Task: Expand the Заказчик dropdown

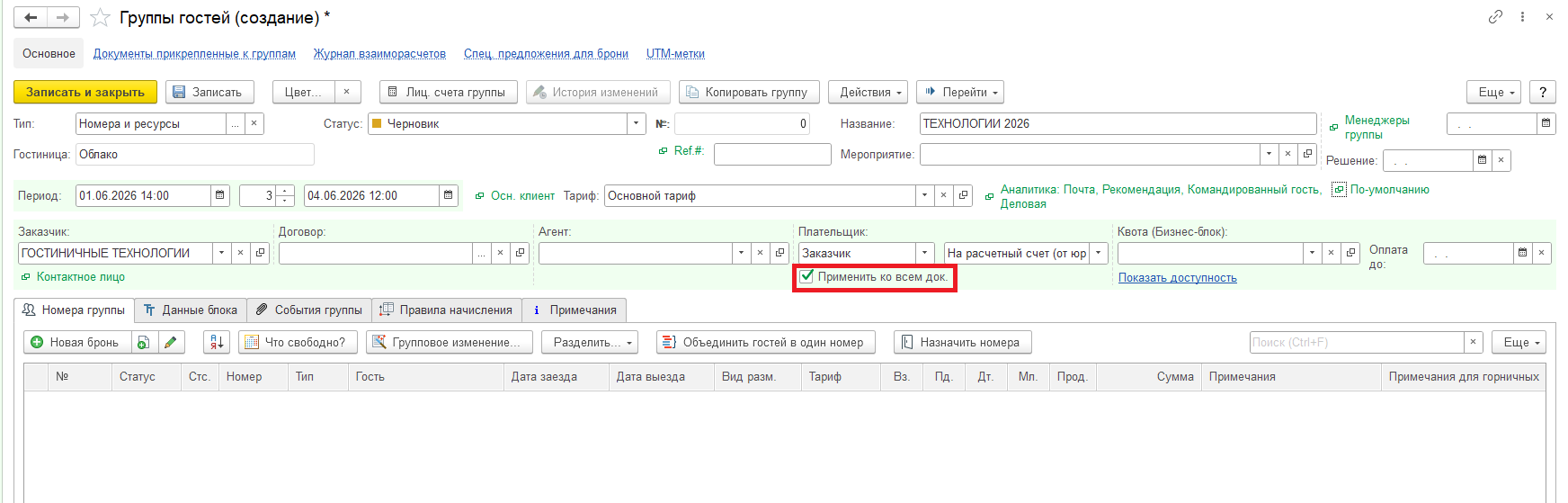Action: pos(221,253)
